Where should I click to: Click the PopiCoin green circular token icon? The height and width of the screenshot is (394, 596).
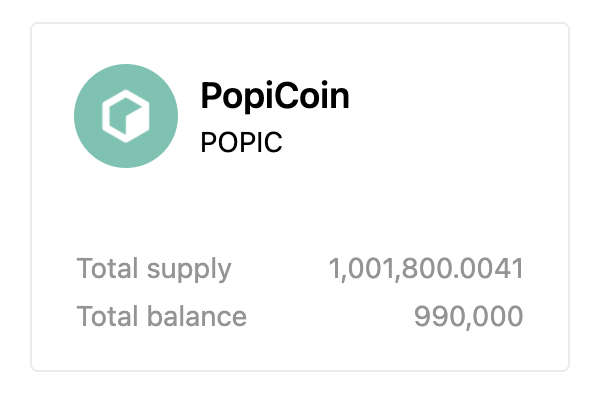pos(126,116)
